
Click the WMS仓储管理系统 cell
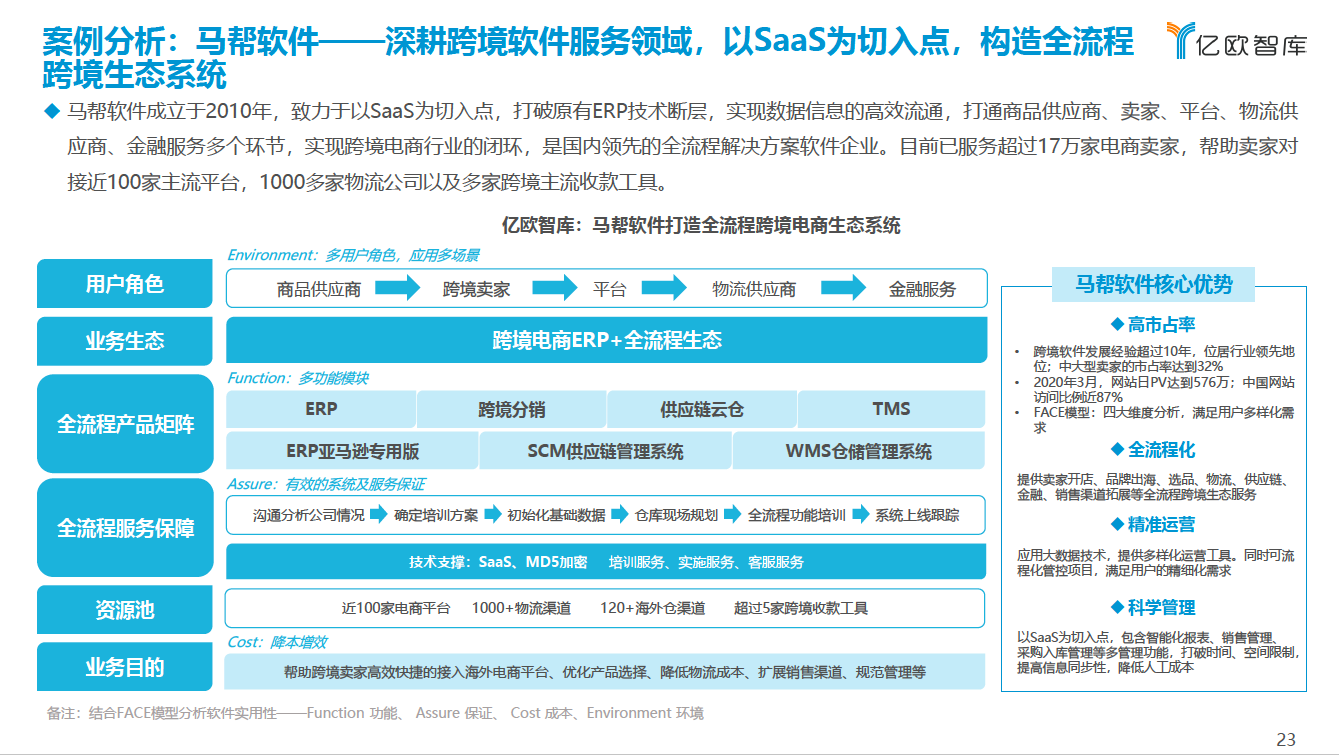(860, 451)
